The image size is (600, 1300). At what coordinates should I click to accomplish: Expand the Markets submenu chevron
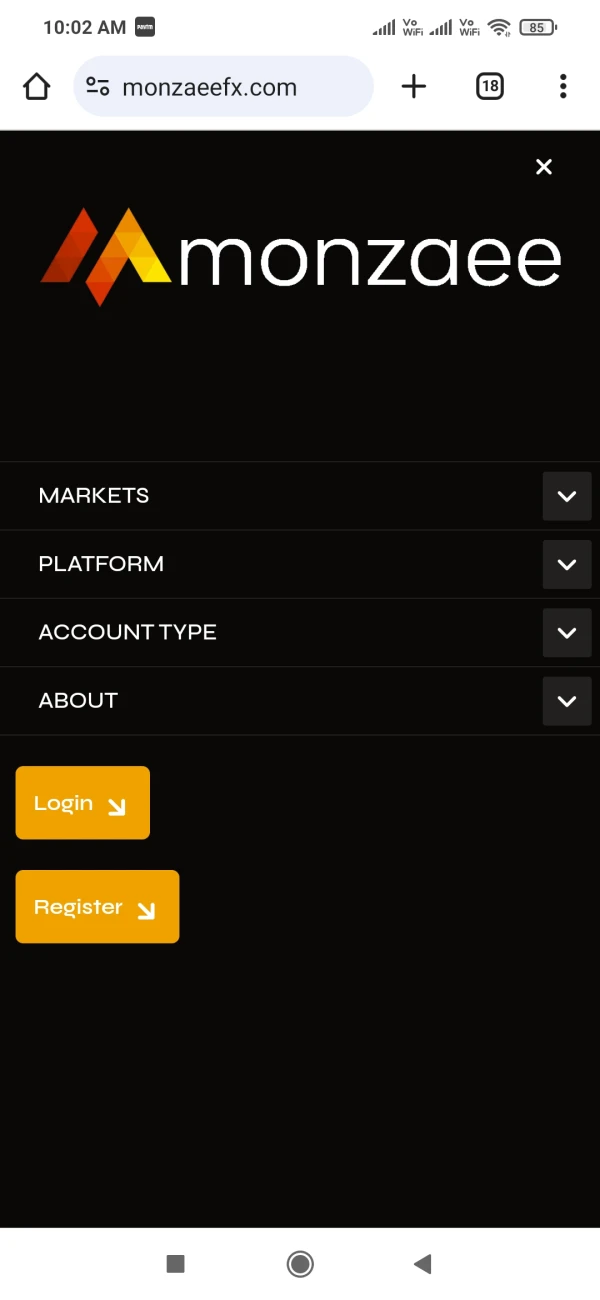tap(567, 497)
